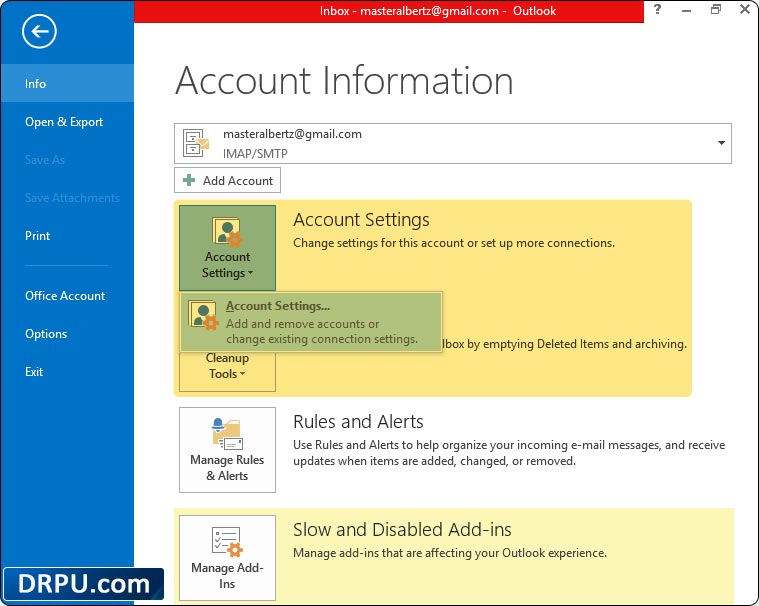Click Save Attachments in the sidebar
Viewport: 759px width, 606px height.
pos(72,197)
